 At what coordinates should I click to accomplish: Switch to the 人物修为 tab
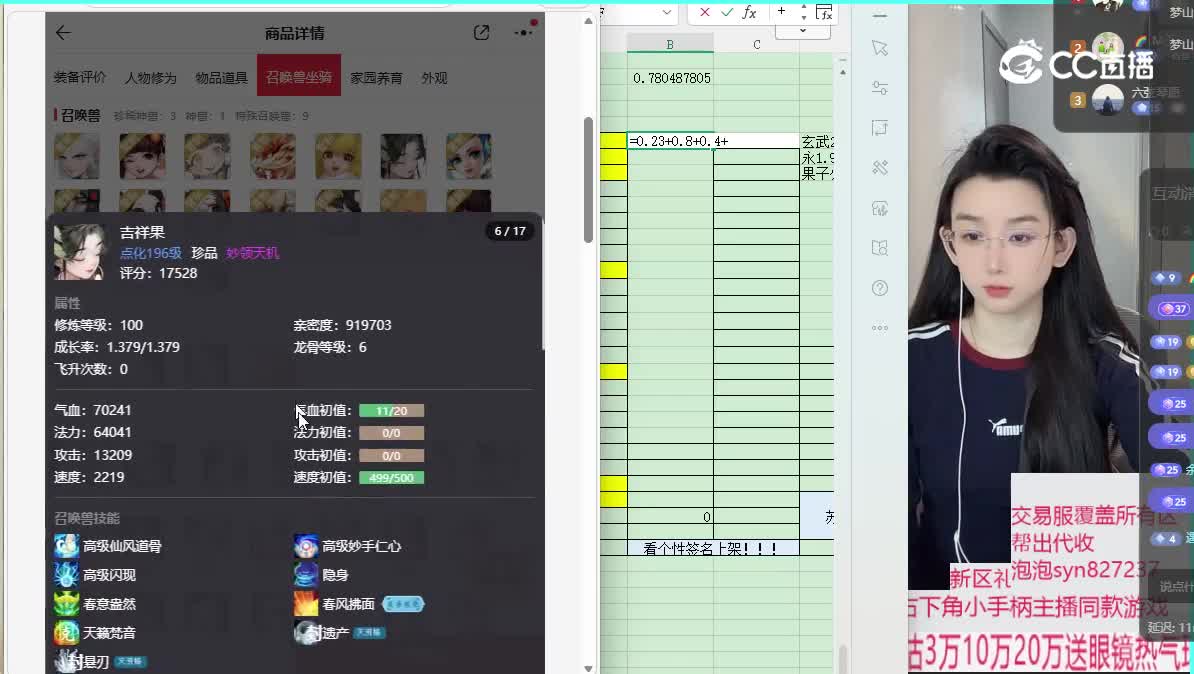click(151, 78)
